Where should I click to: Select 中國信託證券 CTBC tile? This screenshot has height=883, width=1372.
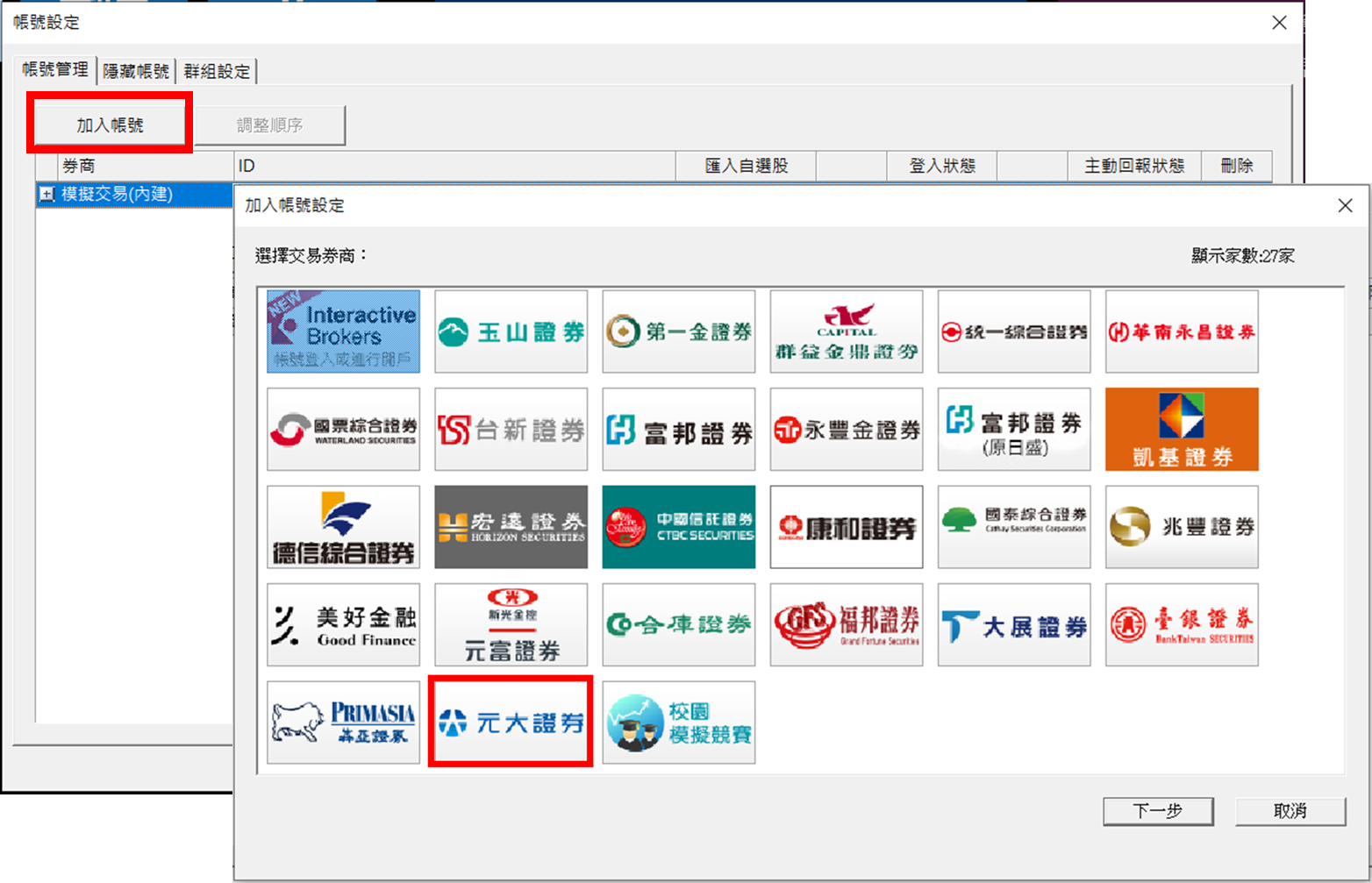tap(678, 527)
